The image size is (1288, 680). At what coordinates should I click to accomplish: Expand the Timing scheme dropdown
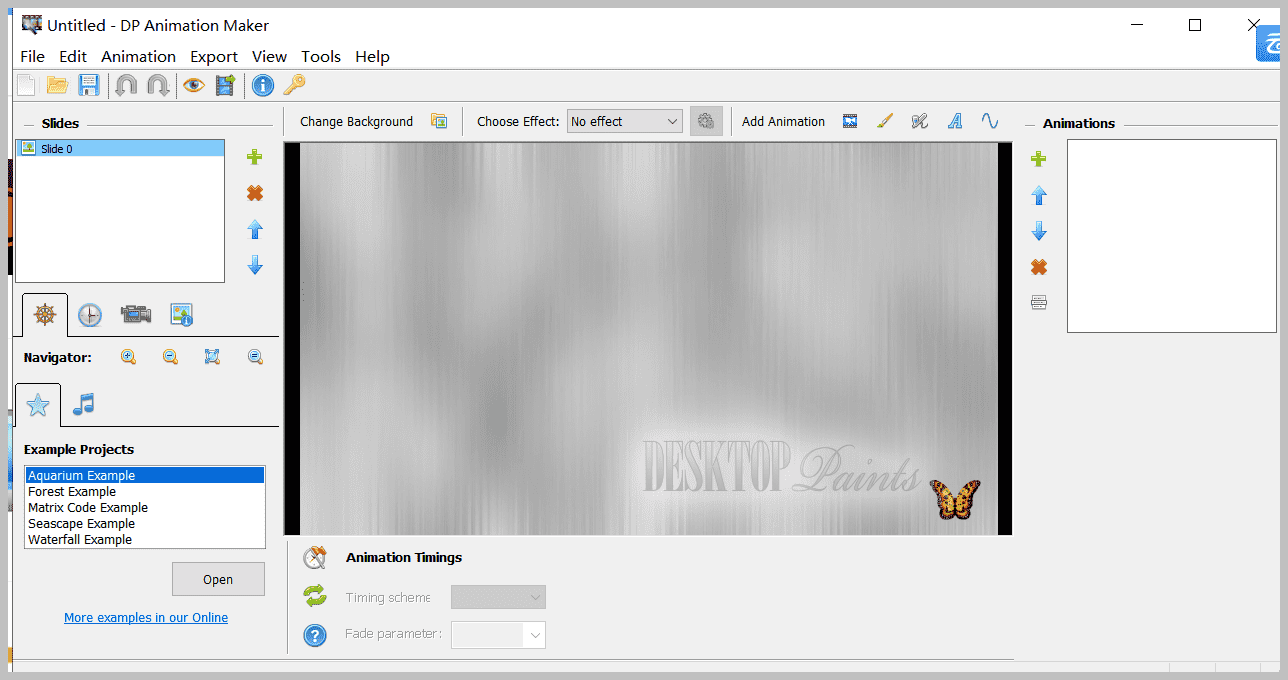pyautogui.click(x=497, y=596)
